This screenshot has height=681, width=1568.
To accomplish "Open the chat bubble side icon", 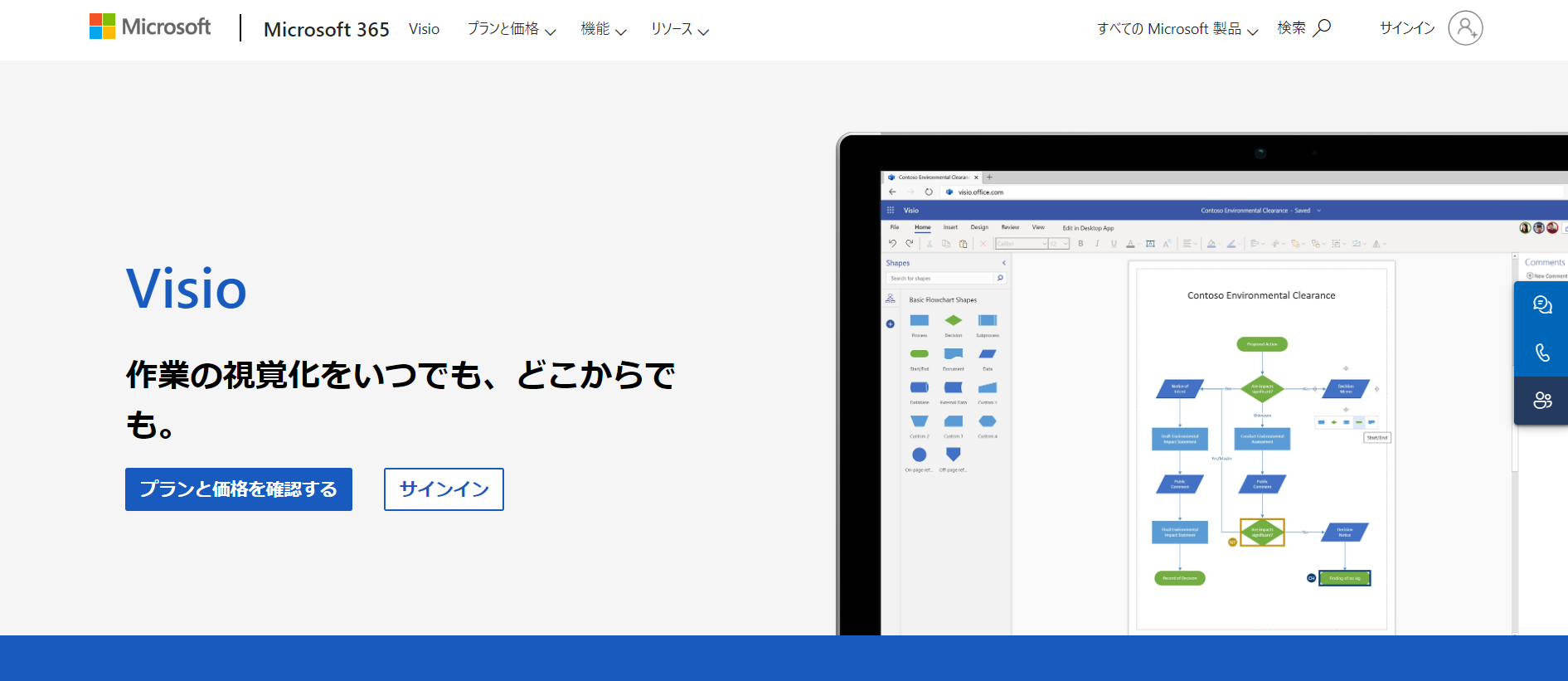I will tap(1542, 305).
